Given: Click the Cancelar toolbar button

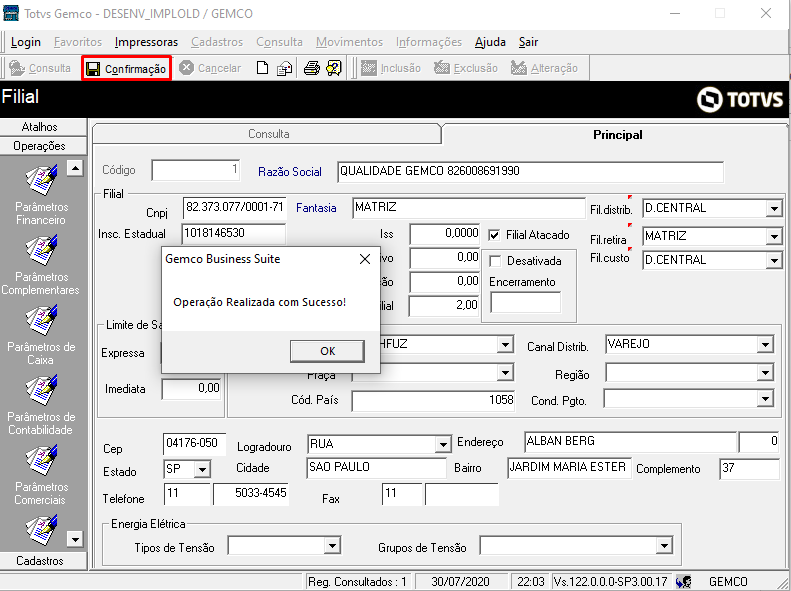Looking at the screenshot, I should (210, 68).
